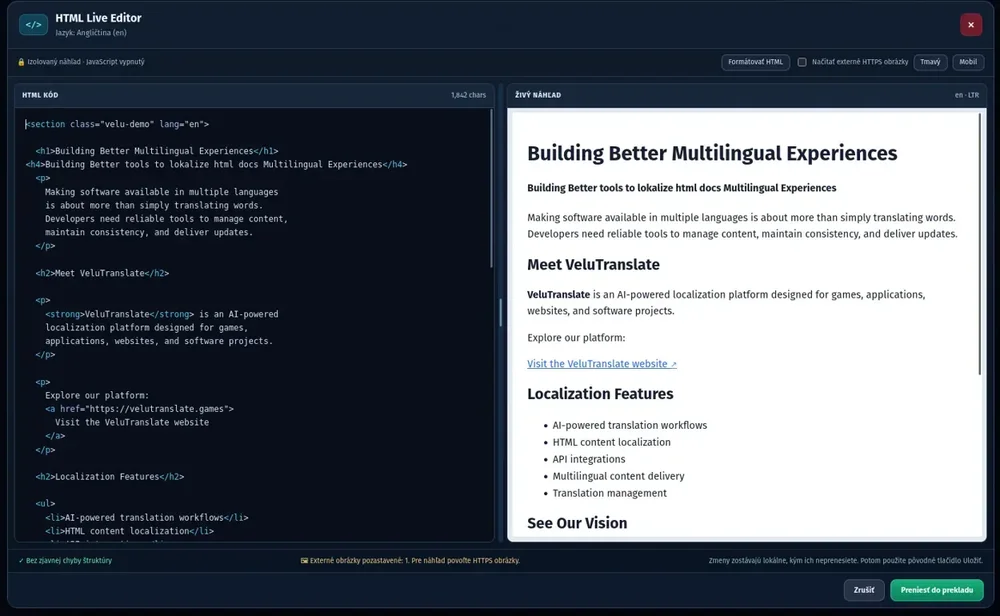This screenshot has width=1000, height=616.
Task: Click 'Multilingual content delivery' list item
Action: [618, 476]
